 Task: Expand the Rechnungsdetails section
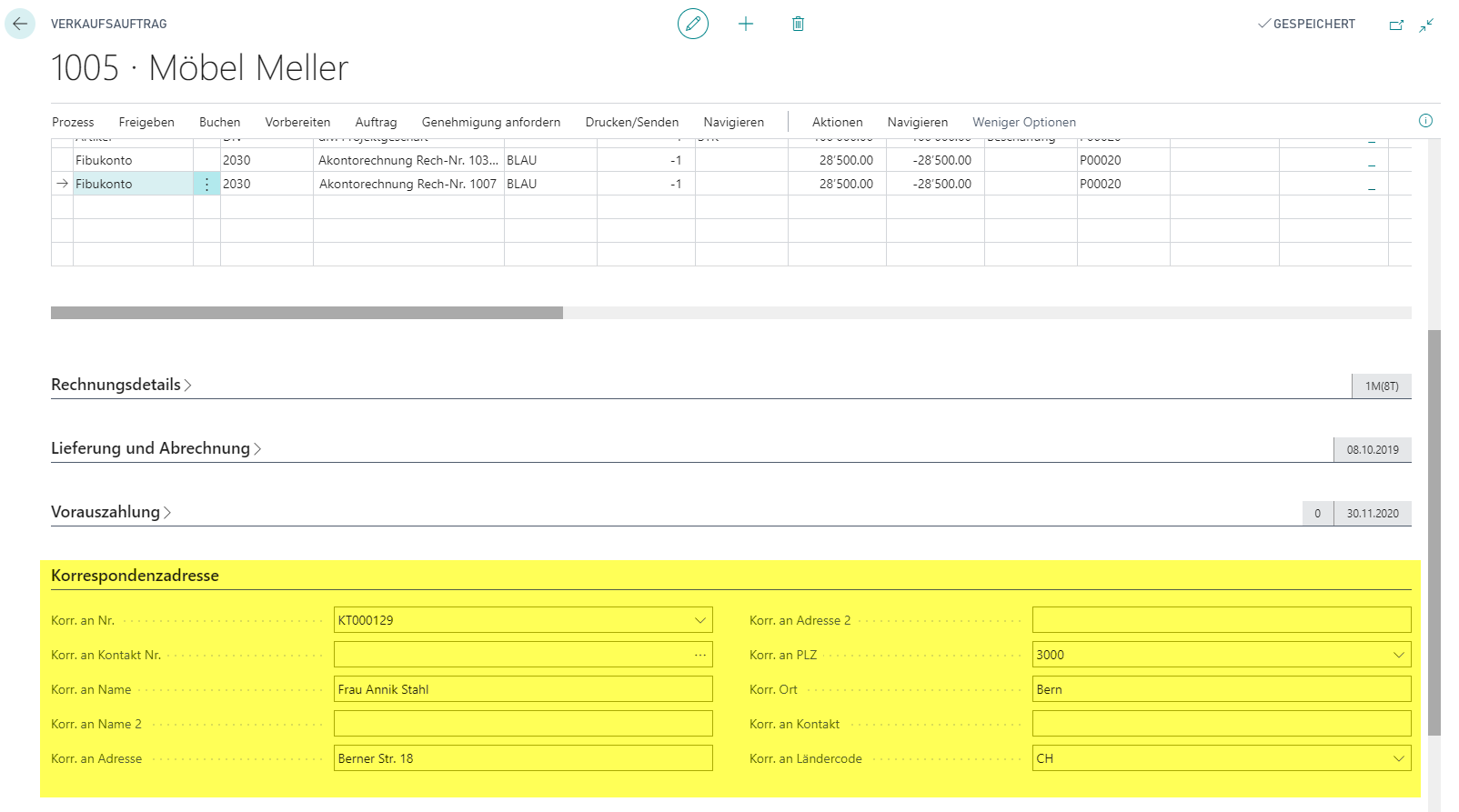click(x=121, y=385)
